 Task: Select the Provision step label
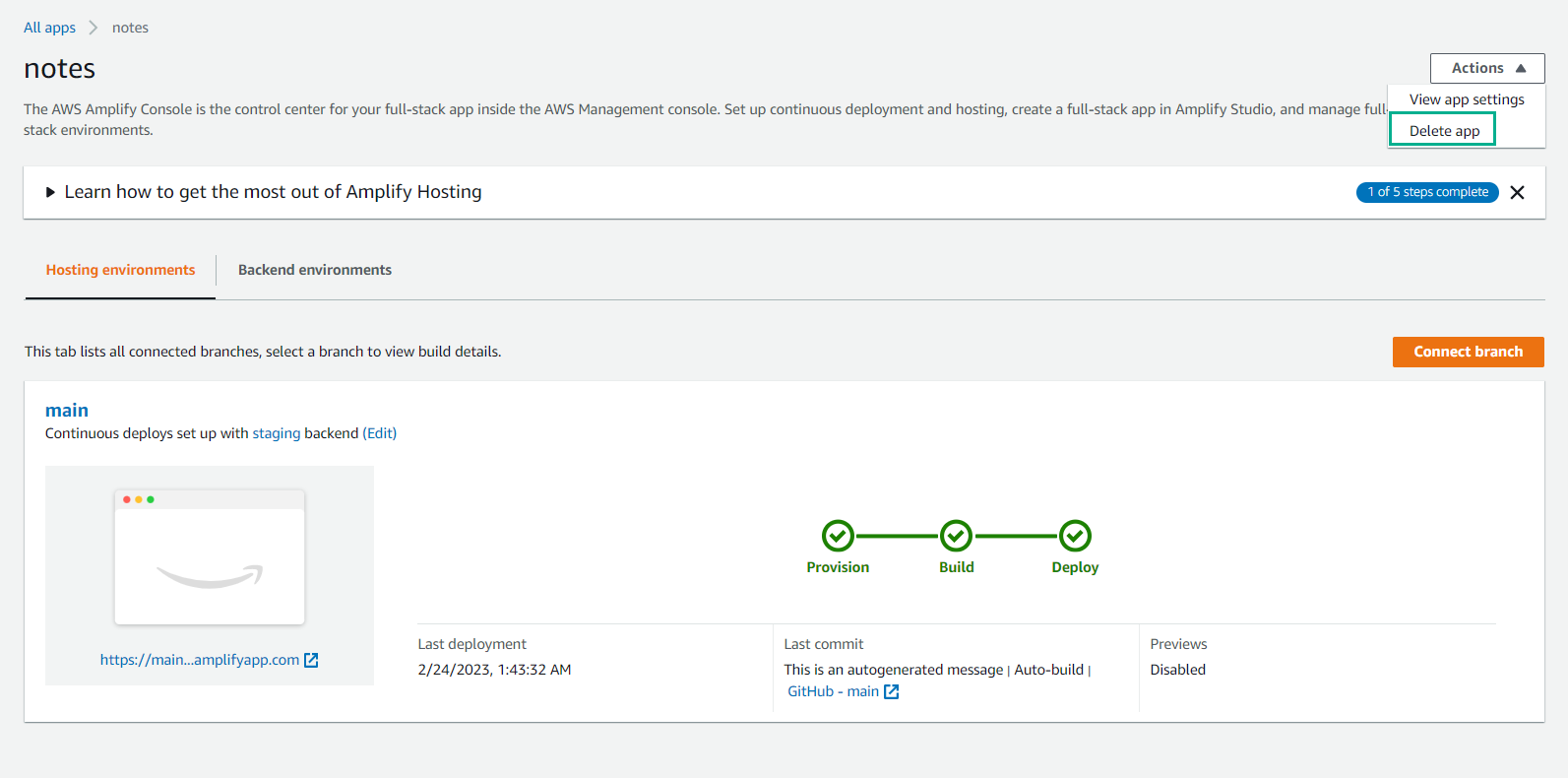click(838, 567)
